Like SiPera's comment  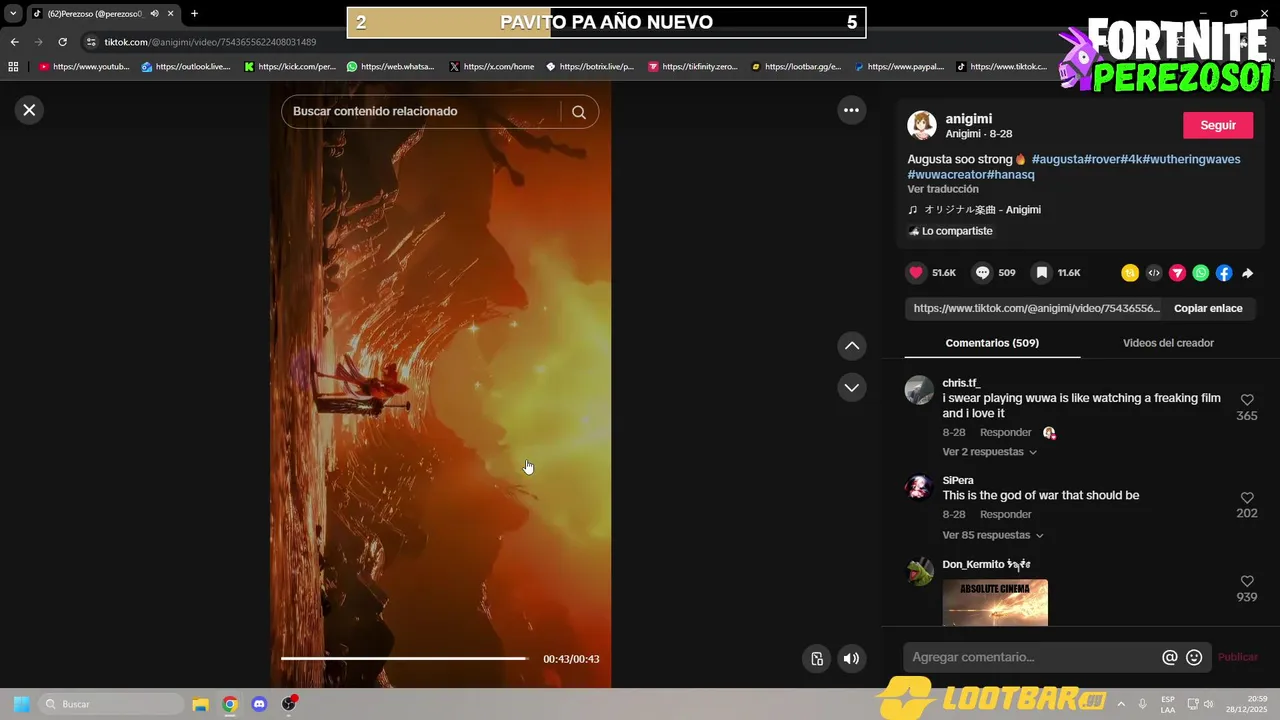(1247, 498)
